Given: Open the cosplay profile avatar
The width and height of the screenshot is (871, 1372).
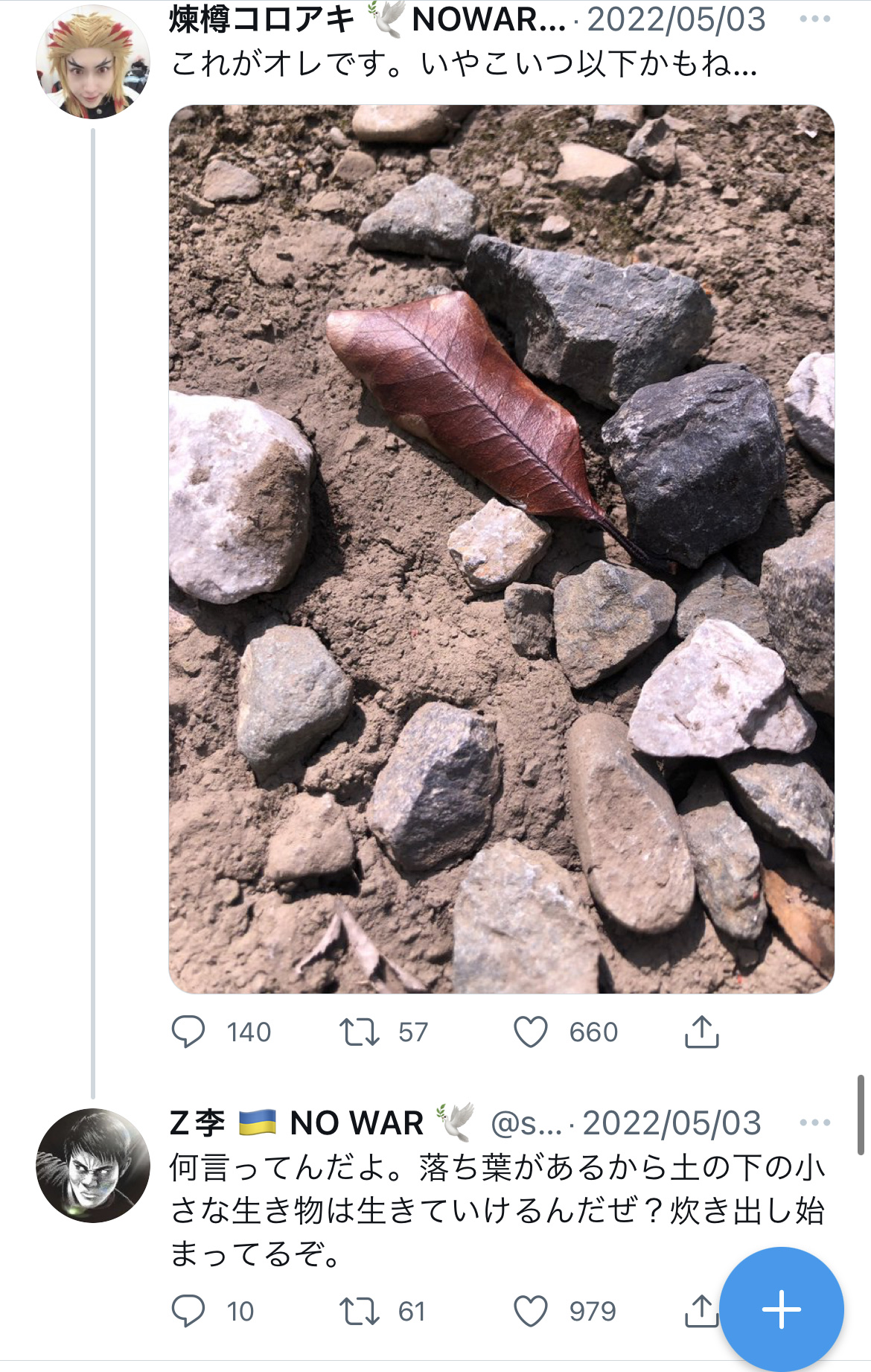Looking at the screenshot, I should click(93, 62).
